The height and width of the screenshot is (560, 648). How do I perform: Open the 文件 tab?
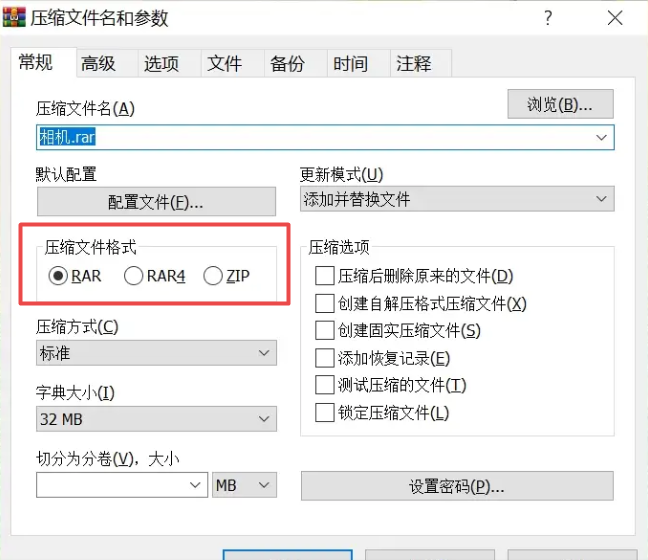pos(233,64)
